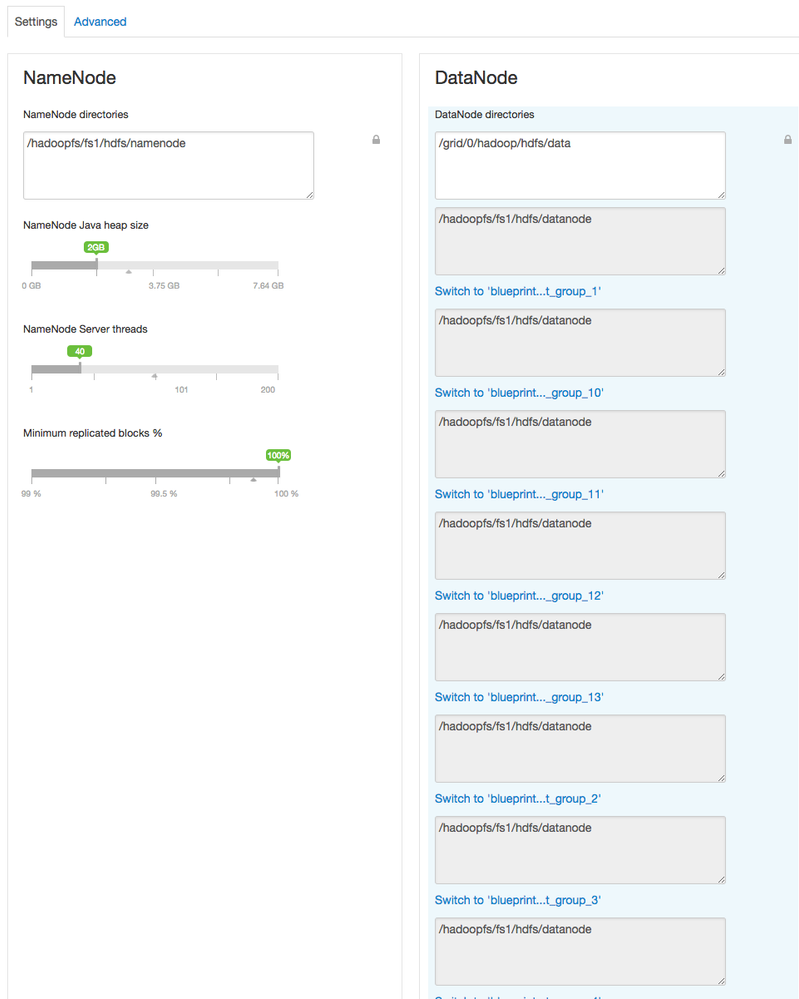Switch to 'blueprint...t_group_3' config group
799x999 pixels.
coord(518,900)
